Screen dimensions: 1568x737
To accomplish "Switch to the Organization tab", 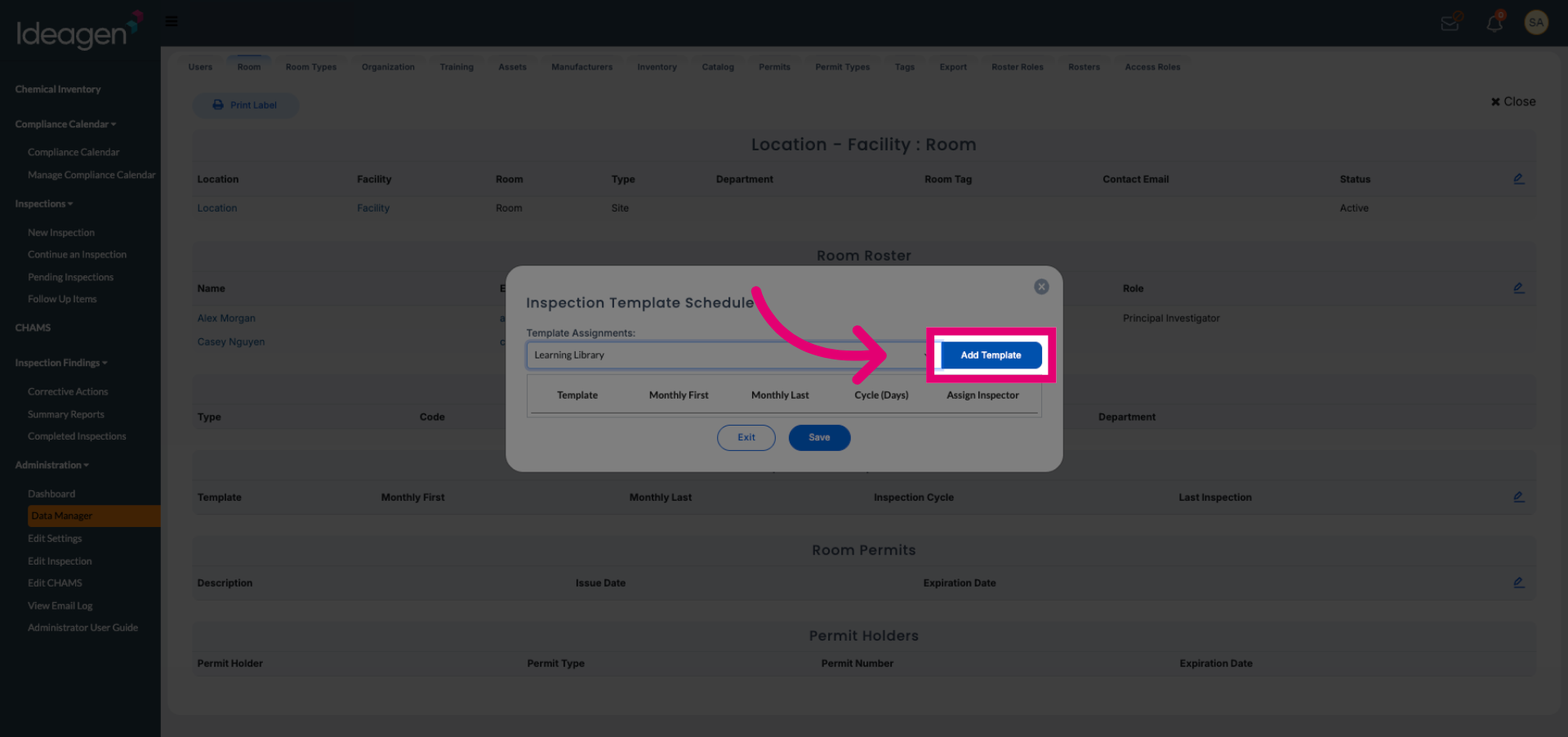I will [388, 67].
